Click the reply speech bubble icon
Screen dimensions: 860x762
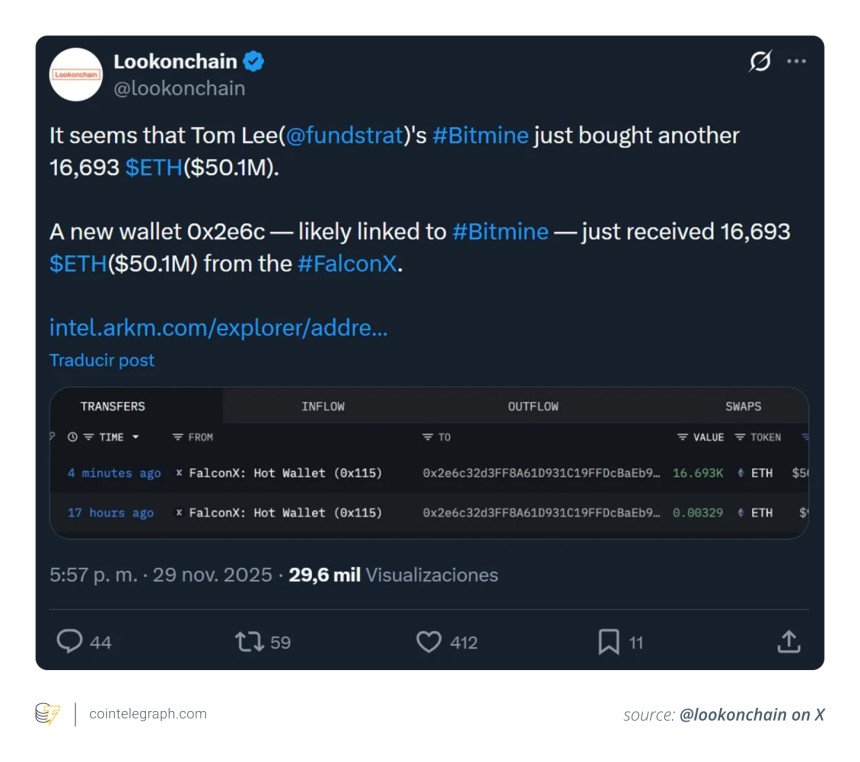click(x=69, y=641)
